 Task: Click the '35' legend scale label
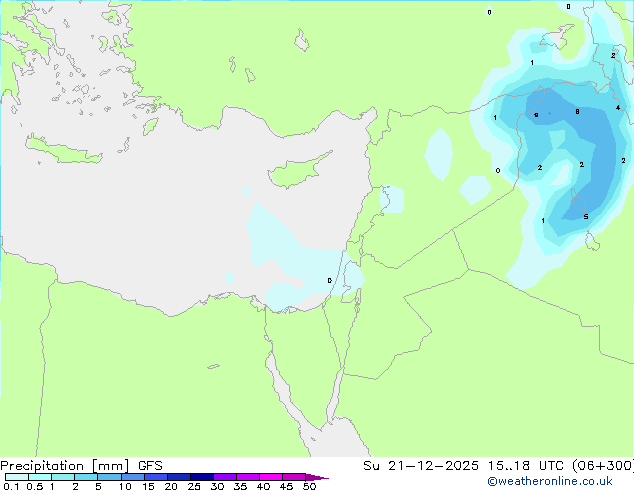click(x=240, y=486)
